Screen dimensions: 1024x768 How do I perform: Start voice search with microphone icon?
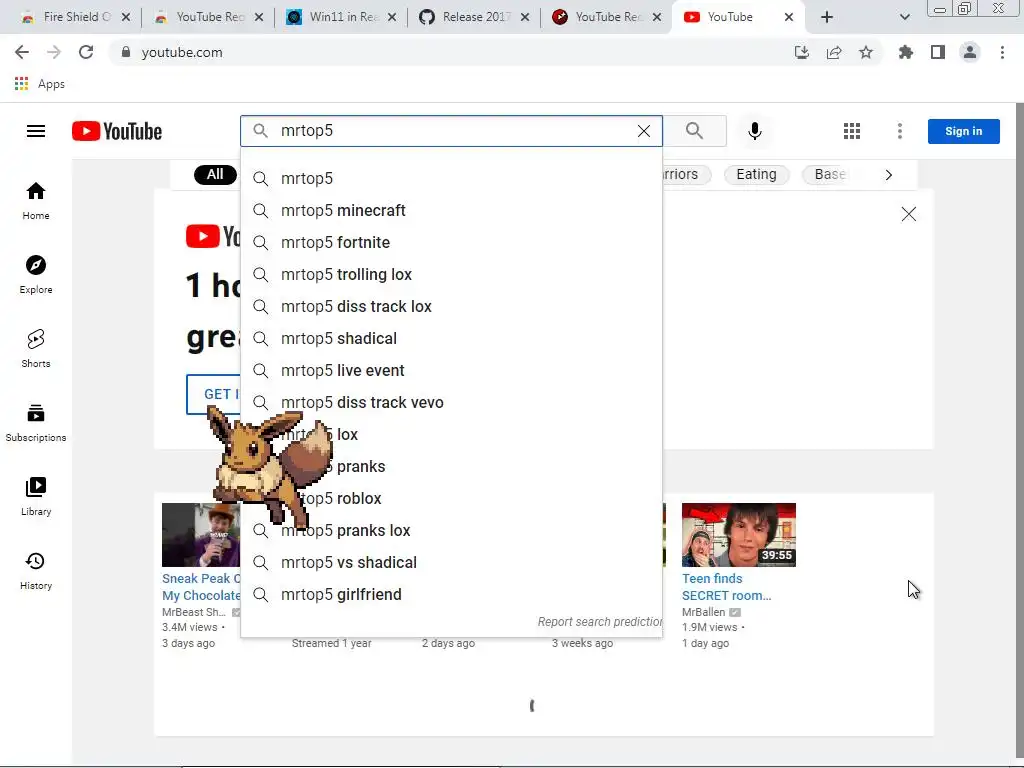click(x=755, y=131)
